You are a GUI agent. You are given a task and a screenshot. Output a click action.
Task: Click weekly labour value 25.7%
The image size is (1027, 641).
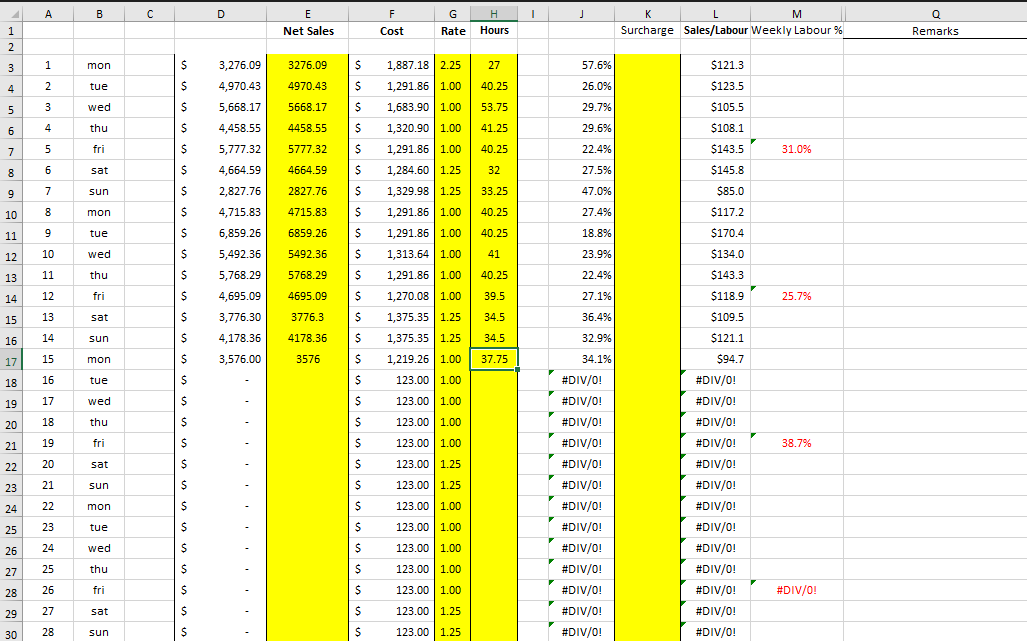(x=796, y=296)
